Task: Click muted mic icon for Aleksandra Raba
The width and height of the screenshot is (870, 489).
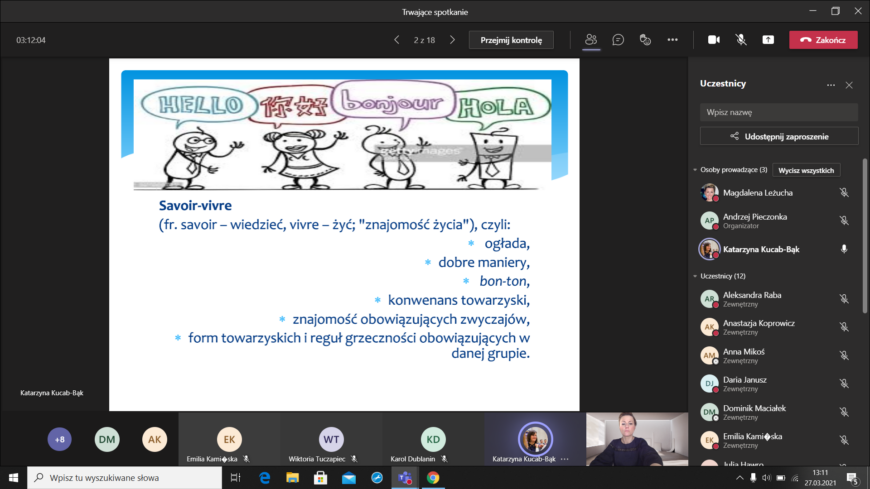Action: point(844,299)
